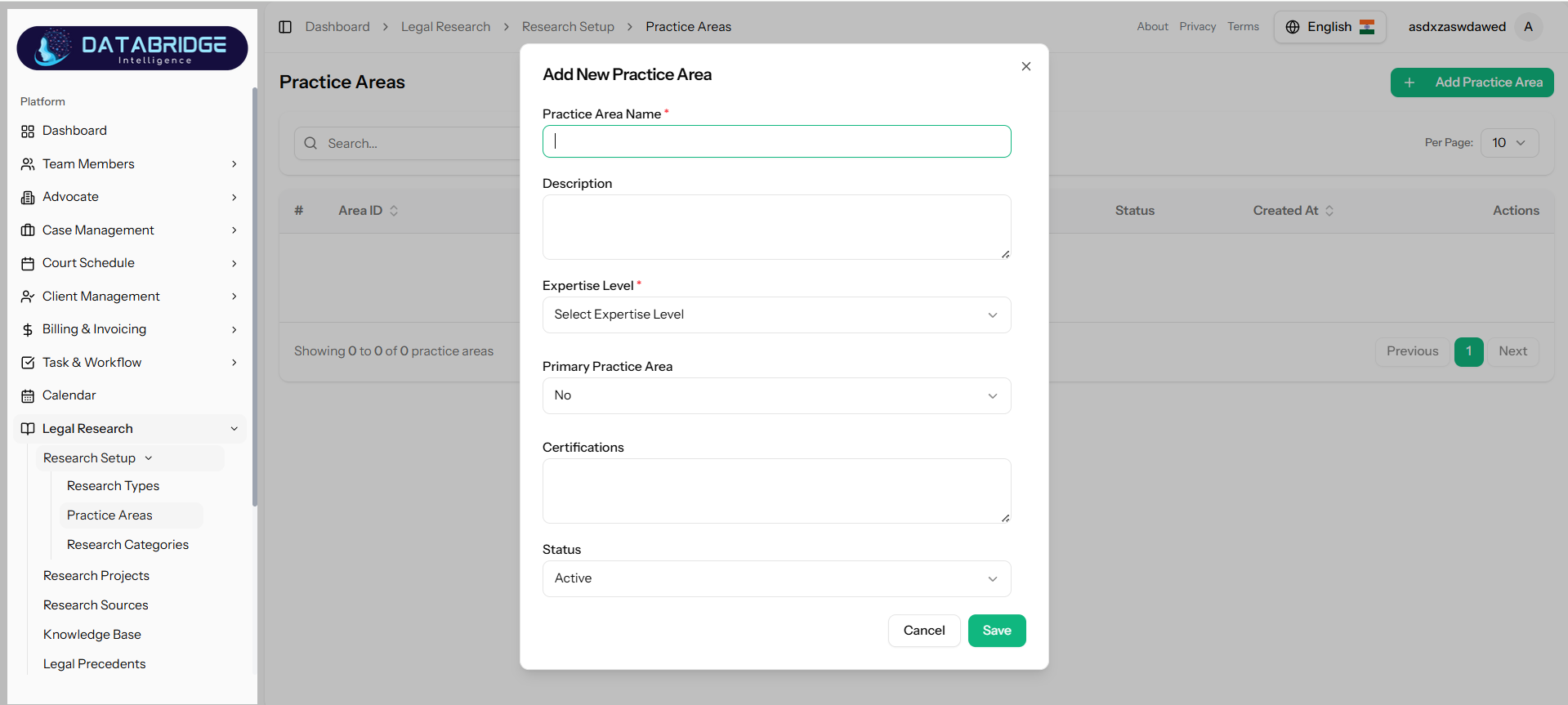
Task: Open Status dropdown showing Active
Action: 776,578
